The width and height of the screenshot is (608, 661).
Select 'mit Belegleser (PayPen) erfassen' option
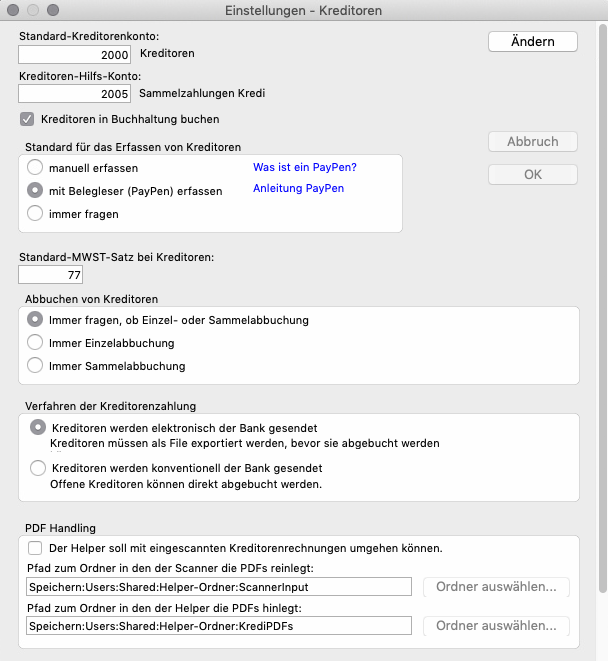pyautogui.click(x=36, y=190)
